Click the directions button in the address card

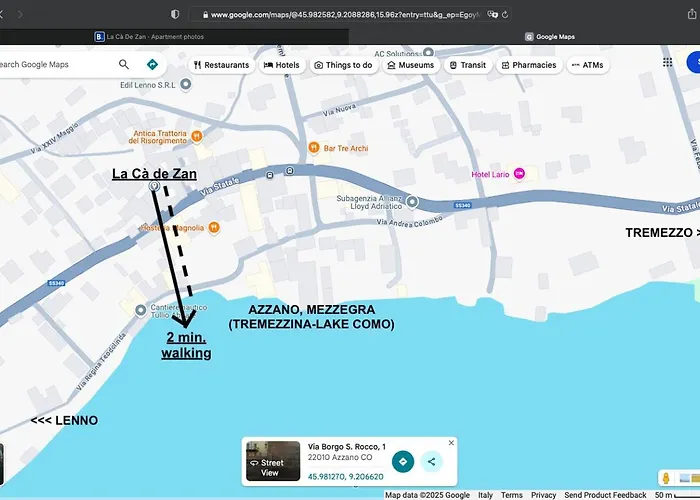[402, 461]
